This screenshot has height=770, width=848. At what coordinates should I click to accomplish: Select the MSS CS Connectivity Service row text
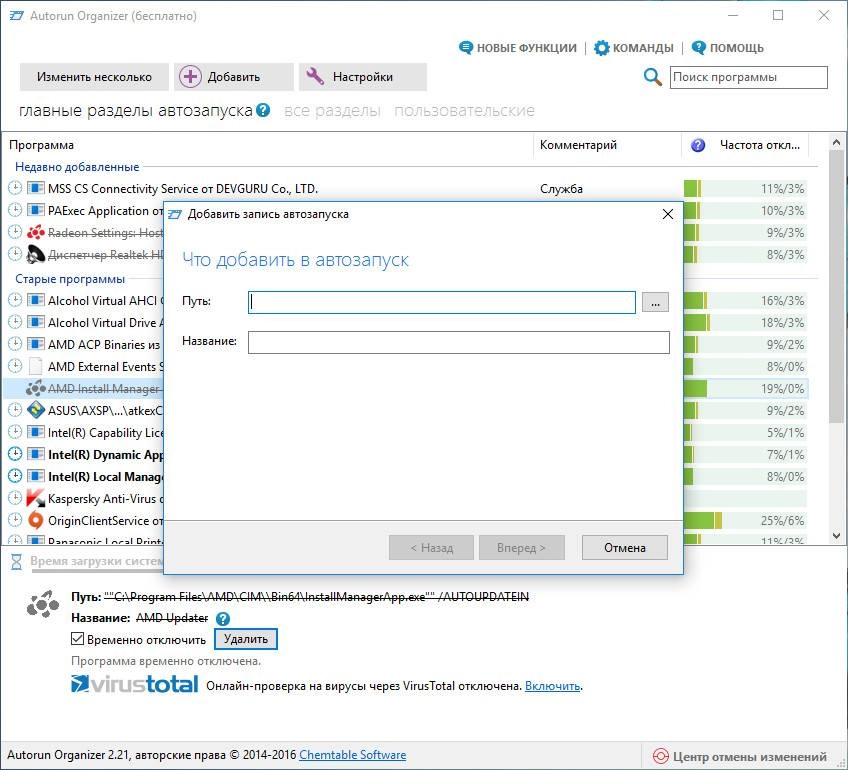pyautogui.click(x=183, y=189)
